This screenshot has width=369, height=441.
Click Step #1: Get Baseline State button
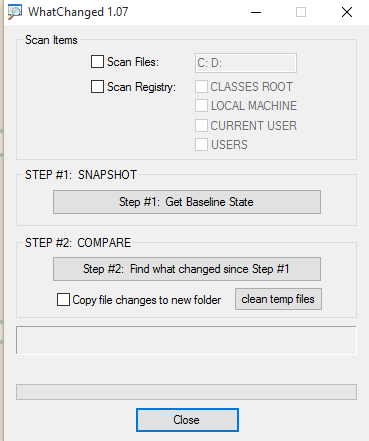(x=187, y=202)
